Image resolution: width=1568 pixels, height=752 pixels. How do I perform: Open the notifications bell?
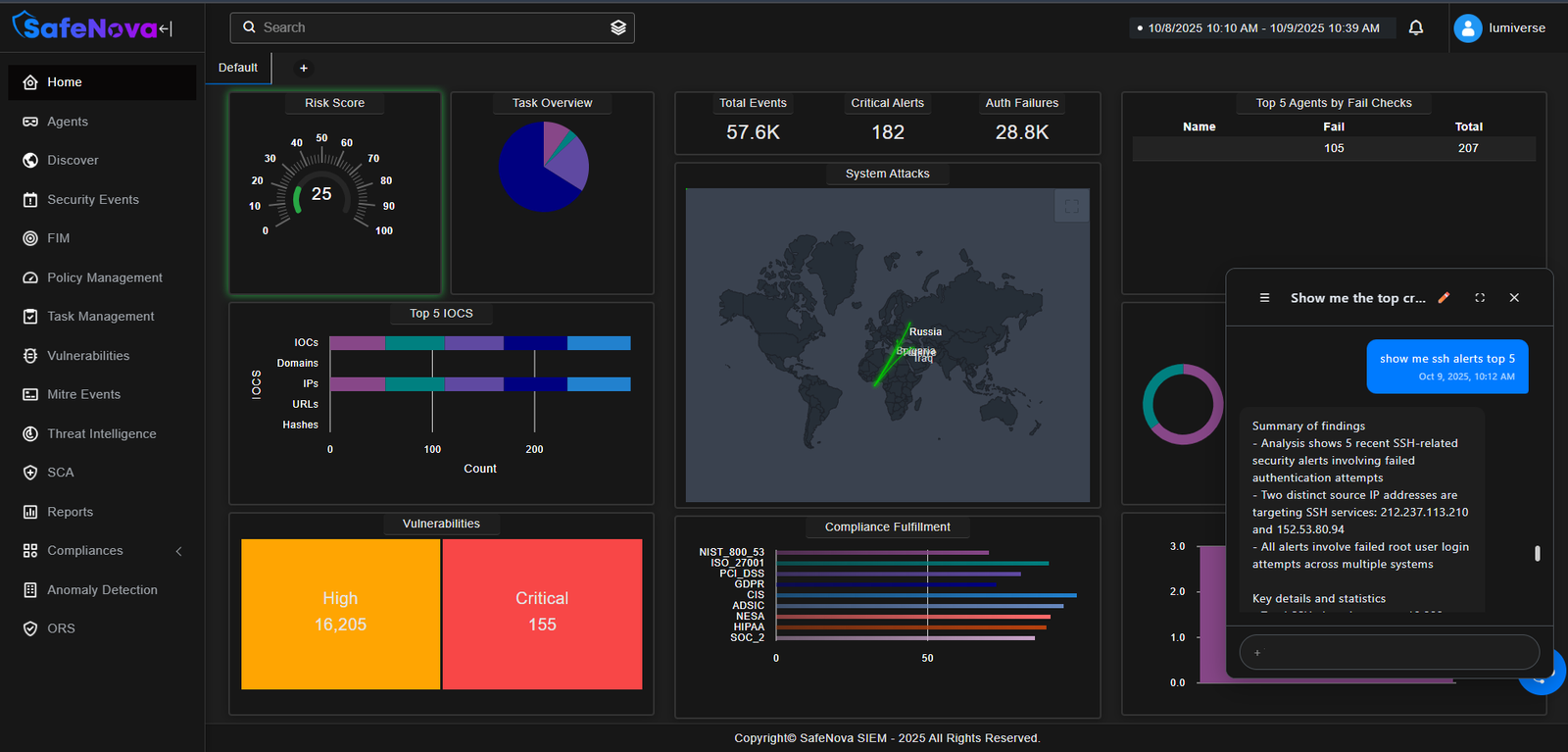pyautogui.click(x=1415, y=27)
